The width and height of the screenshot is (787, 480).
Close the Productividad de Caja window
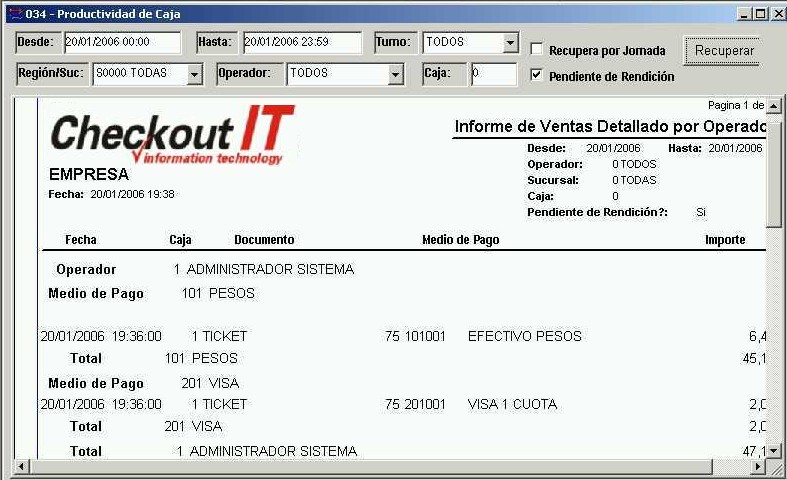[x=776, y=13]
